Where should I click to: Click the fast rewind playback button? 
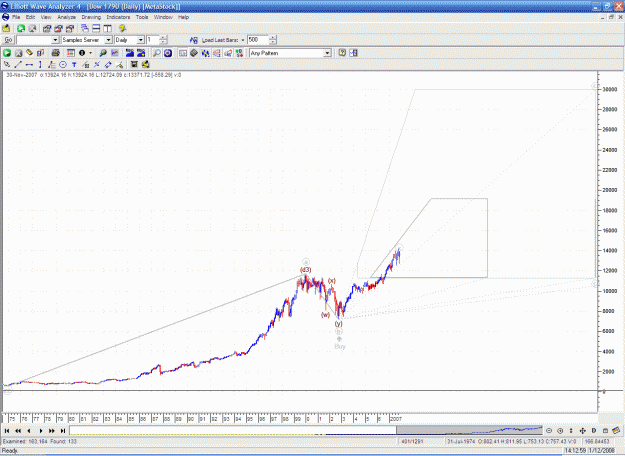pyautogui.click(x=18, y=431)
